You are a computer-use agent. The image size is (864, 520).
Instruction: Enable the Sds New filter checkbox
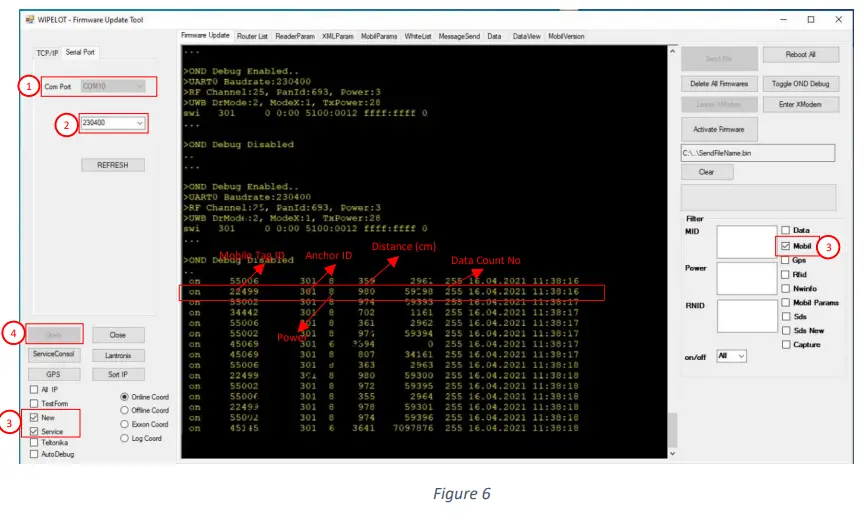[x=786, y=331]
